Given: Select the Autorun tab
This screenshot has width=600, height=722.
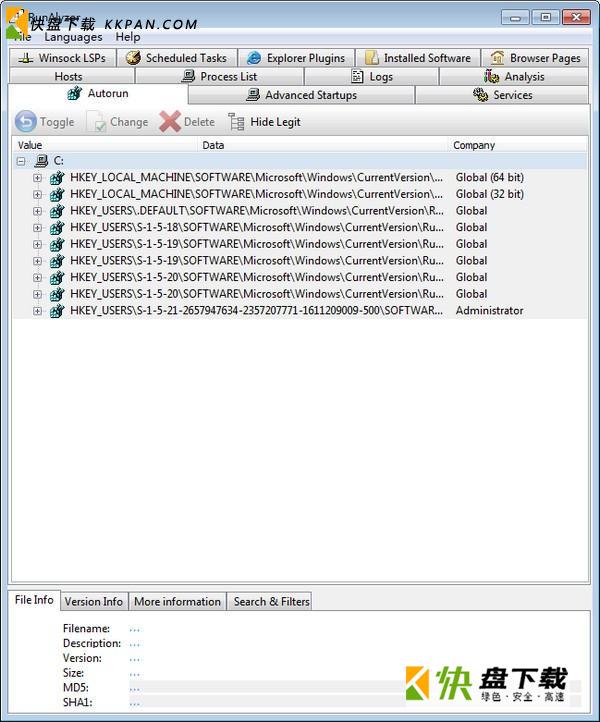Looking at the screenshot, I should click(98, 93).
